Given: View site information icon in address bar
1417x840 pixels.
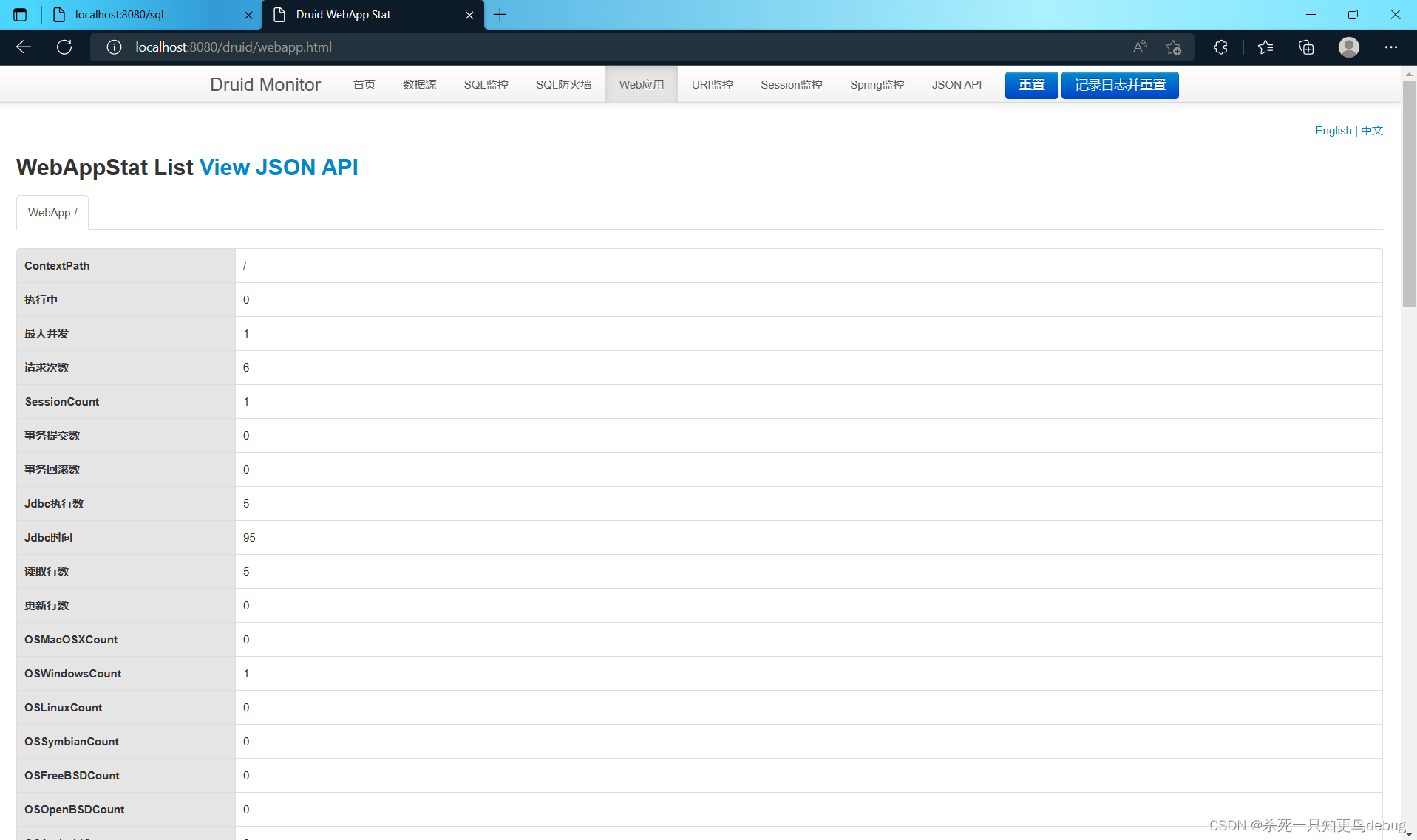Looking at the screenshot, I should point(114,47).
